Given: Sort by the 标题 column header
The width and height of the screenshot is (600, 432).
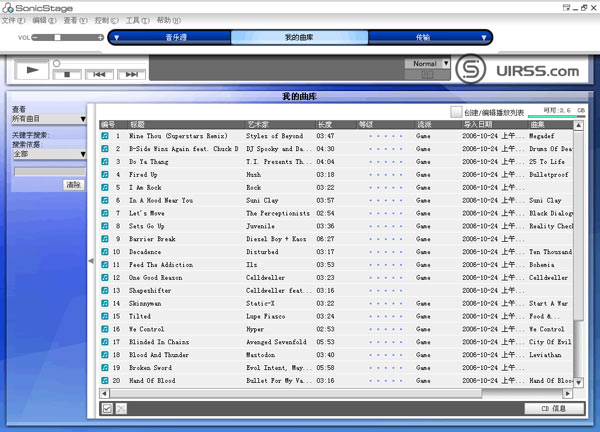Looking at the screenshot, I should (x=186, y=124).
